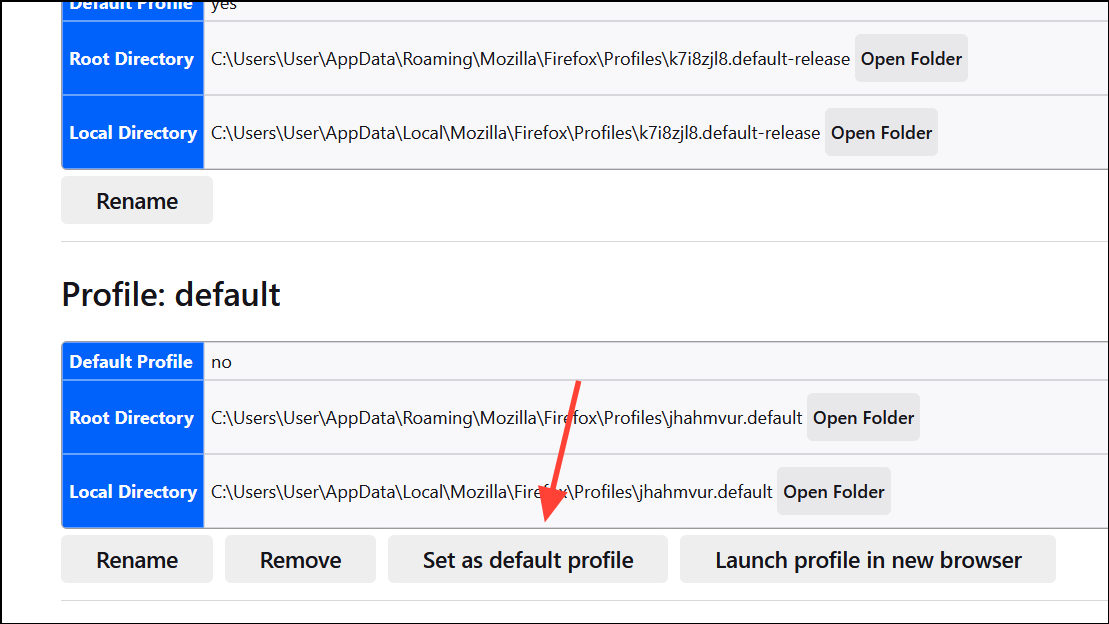Viewport: 1109px width, 624px height.
Task: Click Local Directory label for jhahmvur.default
Action: pyautogui.click(x=133, y=492)
